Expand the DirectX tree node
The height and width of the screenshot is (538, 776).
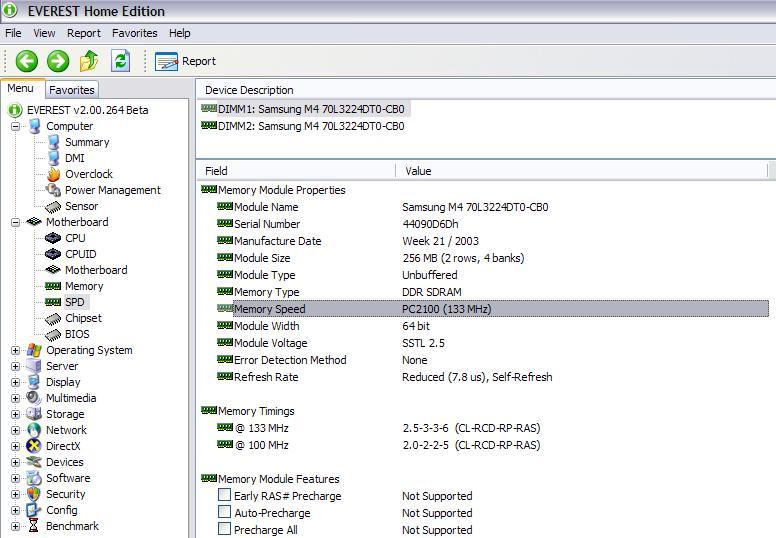pyautogui.click(x=15, y=446)
